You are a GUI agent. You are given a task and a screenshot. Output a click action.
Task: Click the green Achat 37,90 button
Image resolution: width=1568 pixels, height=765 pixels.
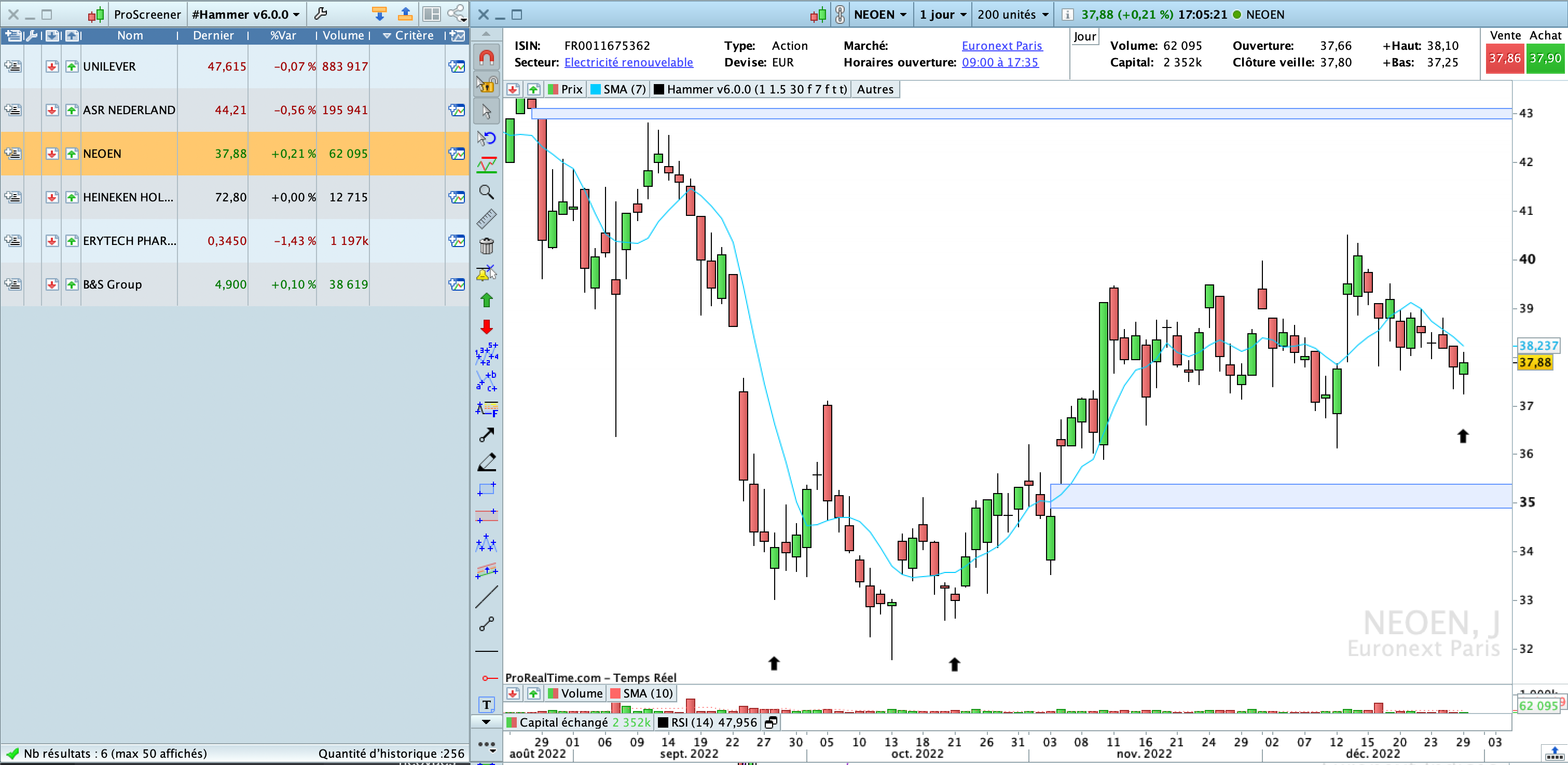pos(1546,59)
